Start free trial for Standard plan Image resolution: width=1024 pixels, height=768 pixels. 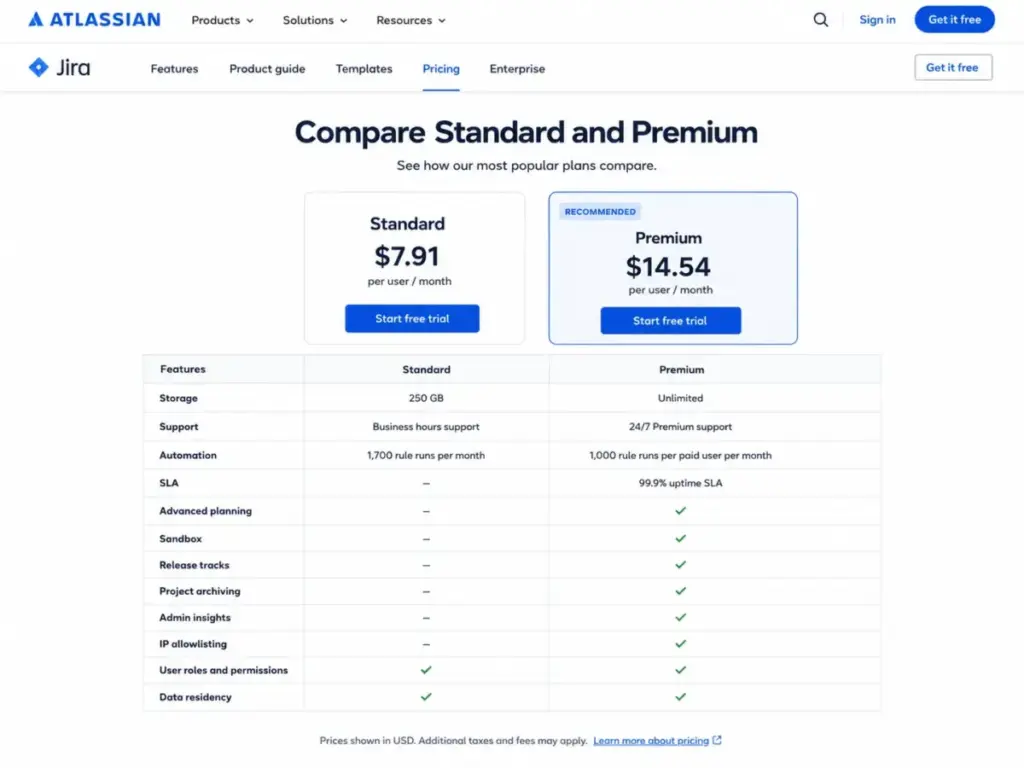point(412,318)
